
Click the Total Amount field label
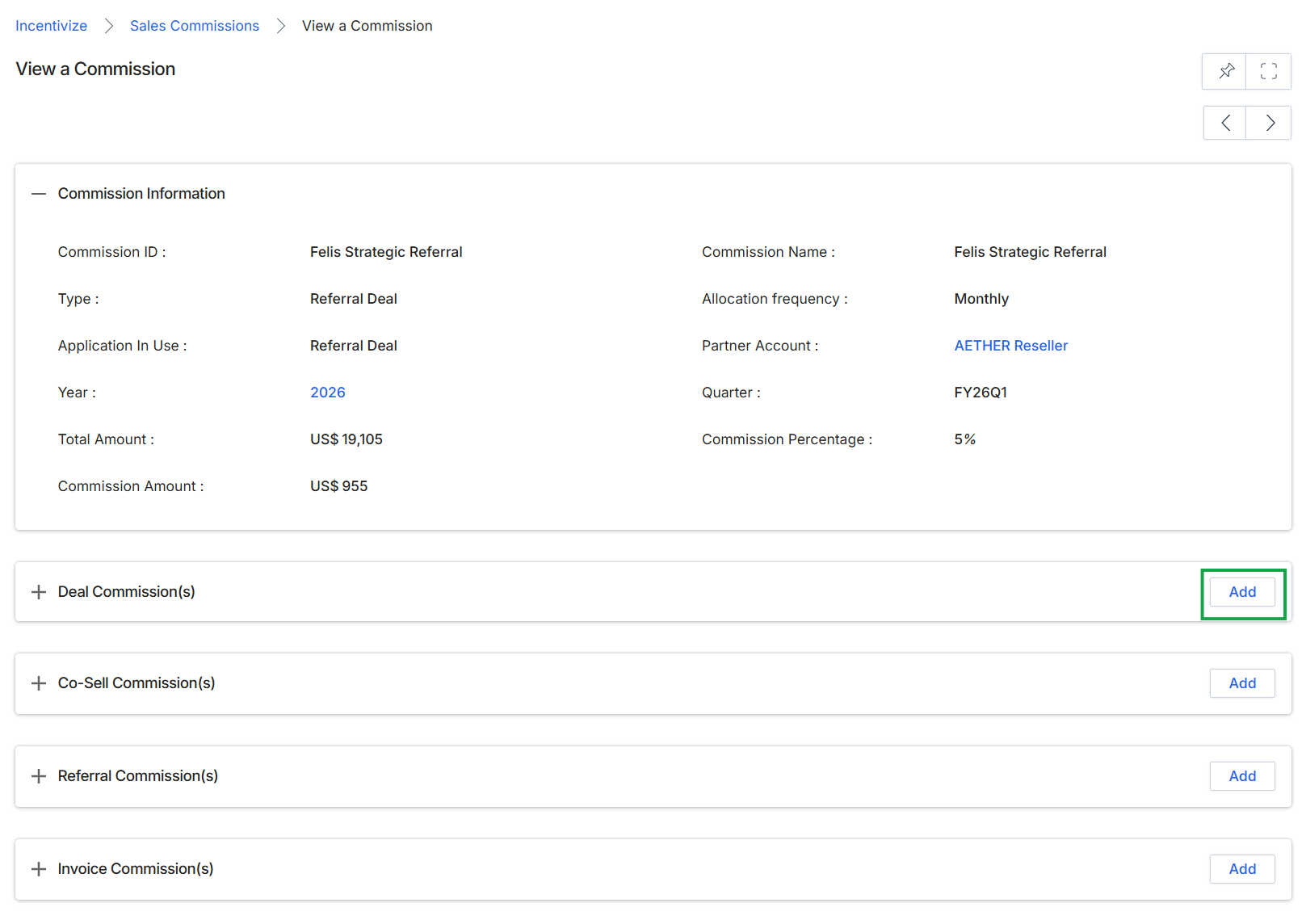pyautogui.click(x=106, y=439)
